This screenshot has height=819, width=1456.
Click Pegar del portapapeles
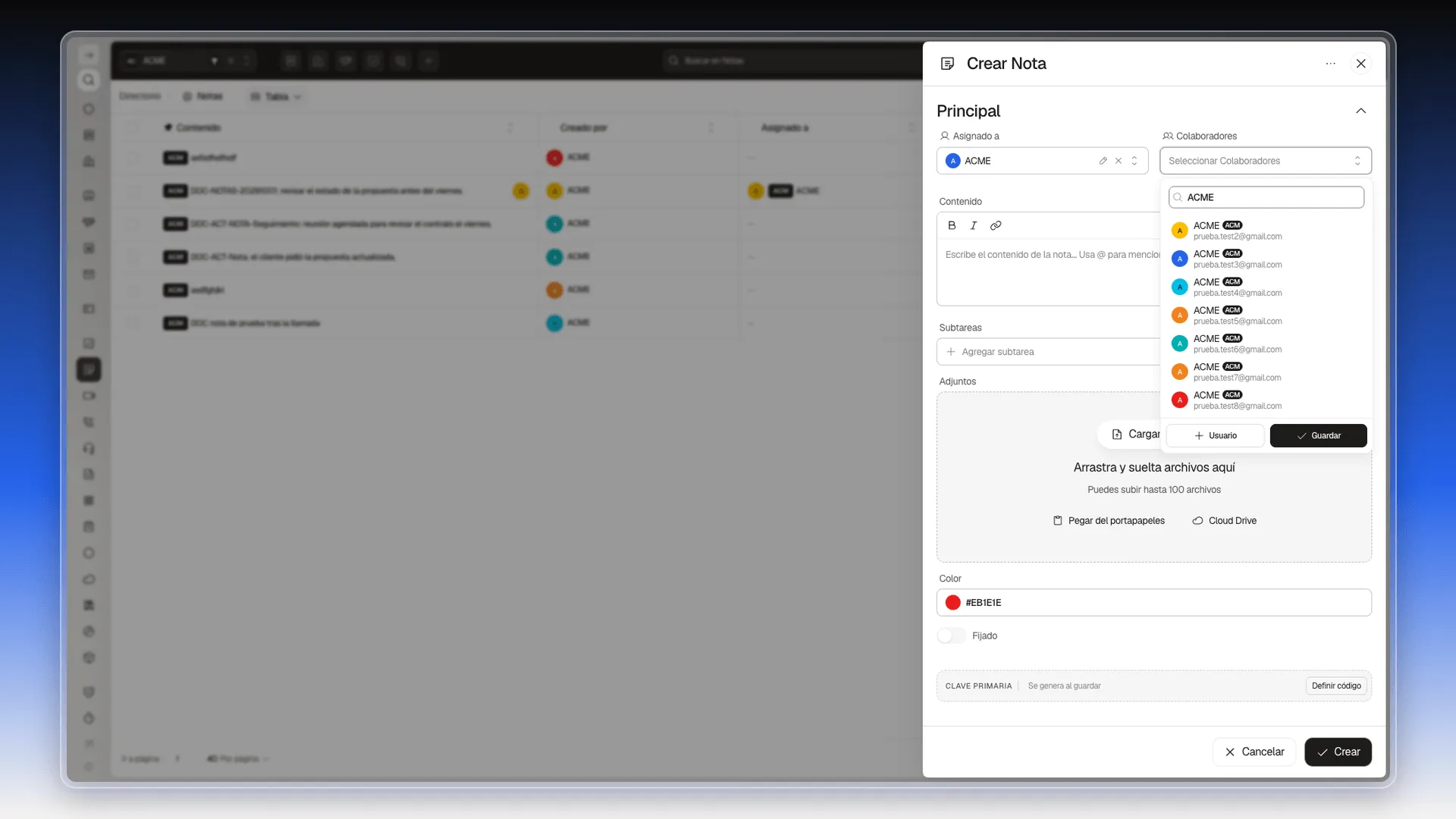tap(1109, 521)
